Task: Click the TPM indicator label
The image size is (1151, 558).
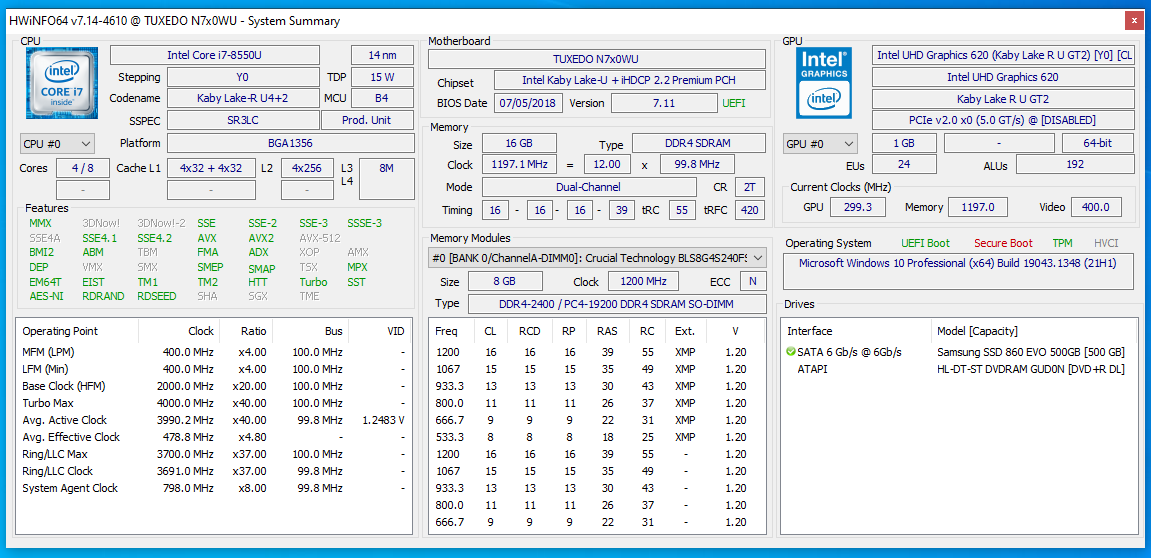Action: click(1061, 243)
